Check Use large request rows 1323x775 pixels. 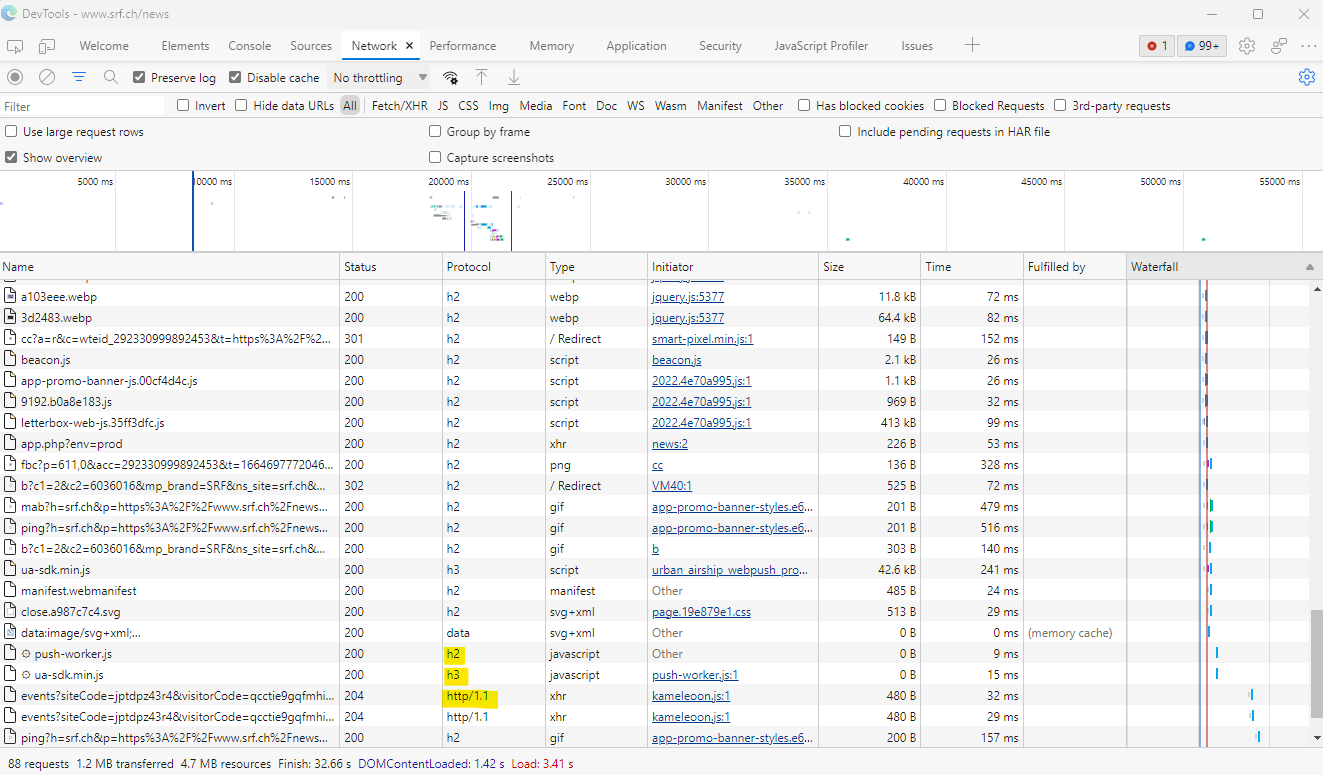pyautogui.click(x=11, y=131)
